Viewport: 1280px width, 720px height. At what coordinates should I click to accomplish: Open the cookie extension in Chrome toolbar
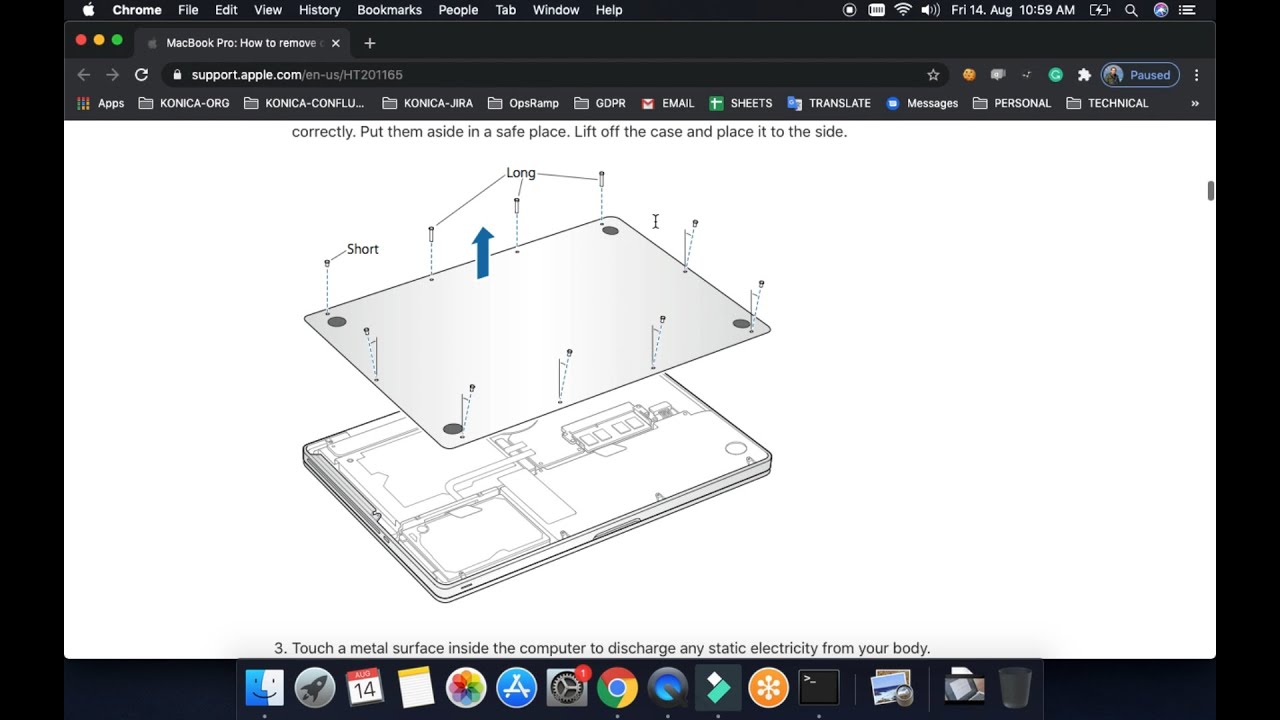click(969, 75)
